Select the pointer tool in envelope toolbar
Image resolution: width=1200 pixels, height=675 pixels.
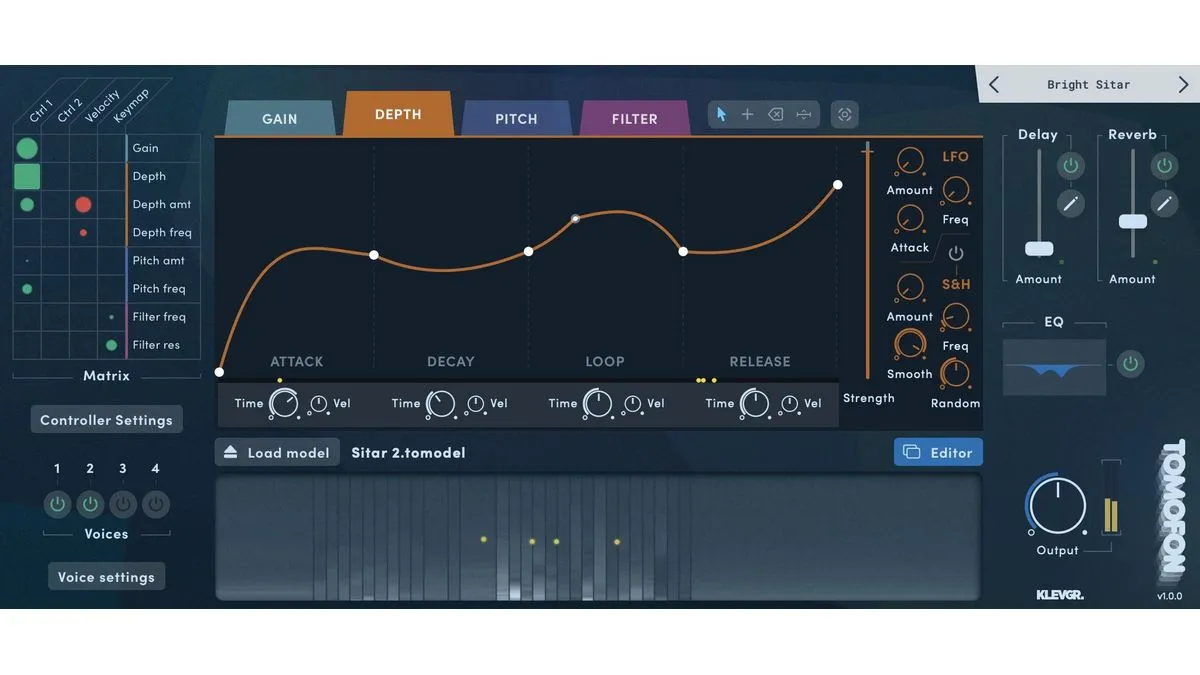[721, 115]
